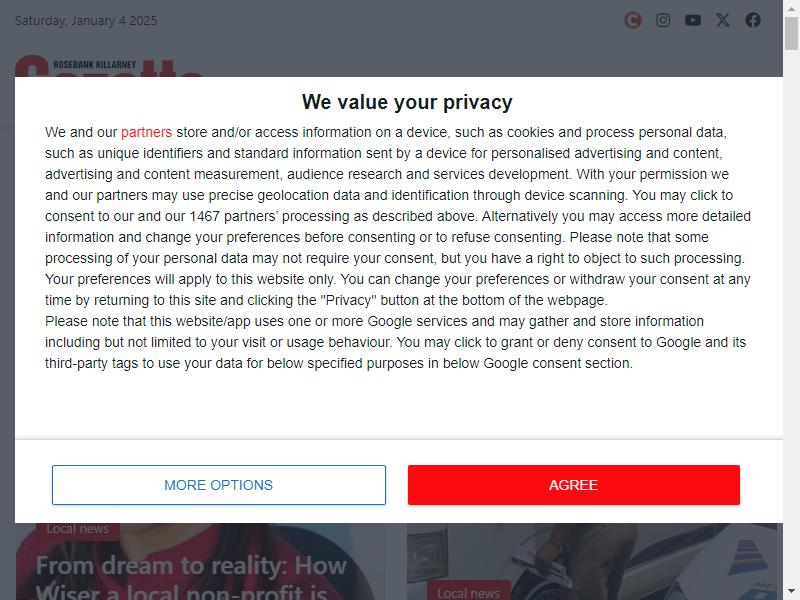Viewport: 800px width, 600px height.
Task: Select the Local news tag on right article
Action: [468, 592]
